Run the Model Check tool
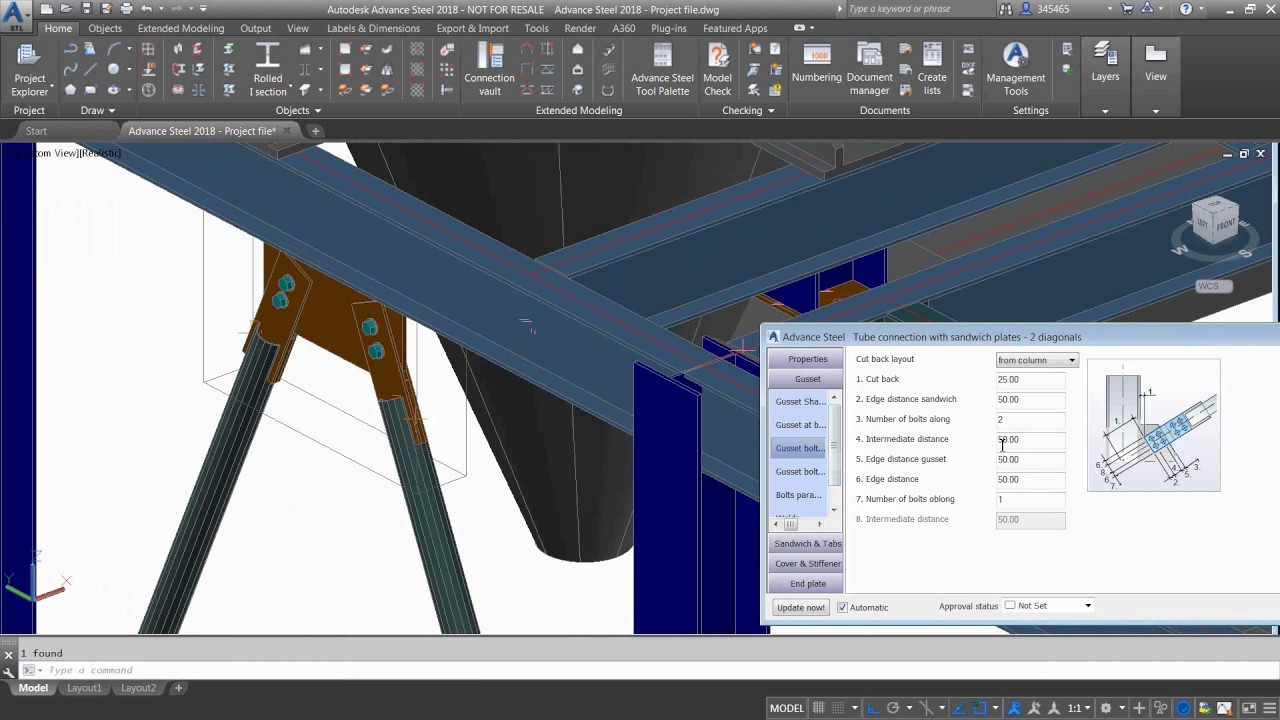 [x=717, y=70]
